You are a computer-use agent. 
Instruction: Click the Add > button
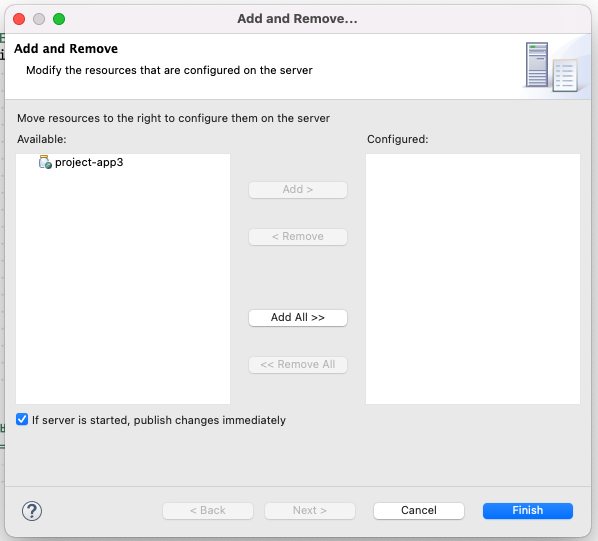tap(298, 189)
